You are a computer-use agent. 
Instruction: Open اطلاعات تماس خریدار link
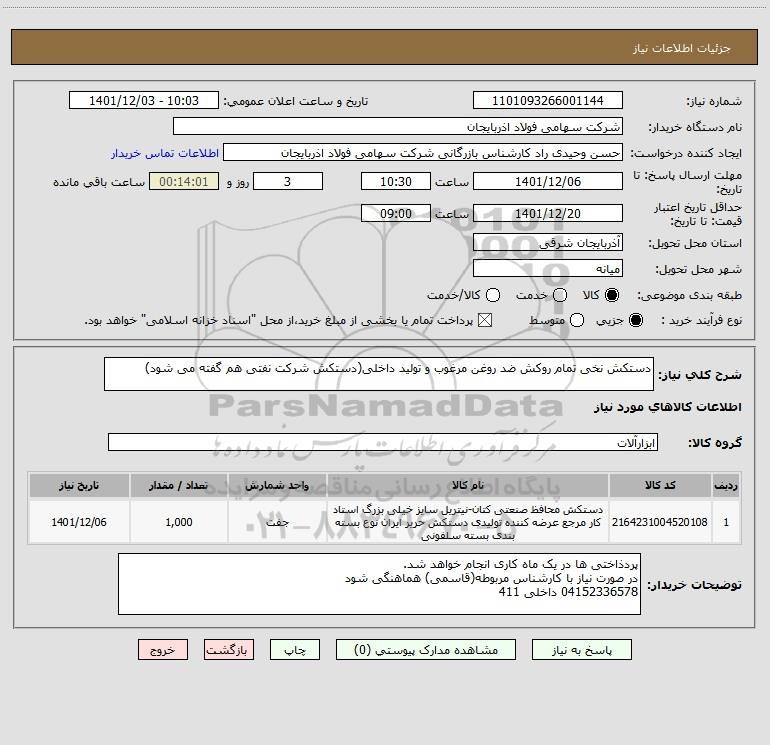(165, 153)
